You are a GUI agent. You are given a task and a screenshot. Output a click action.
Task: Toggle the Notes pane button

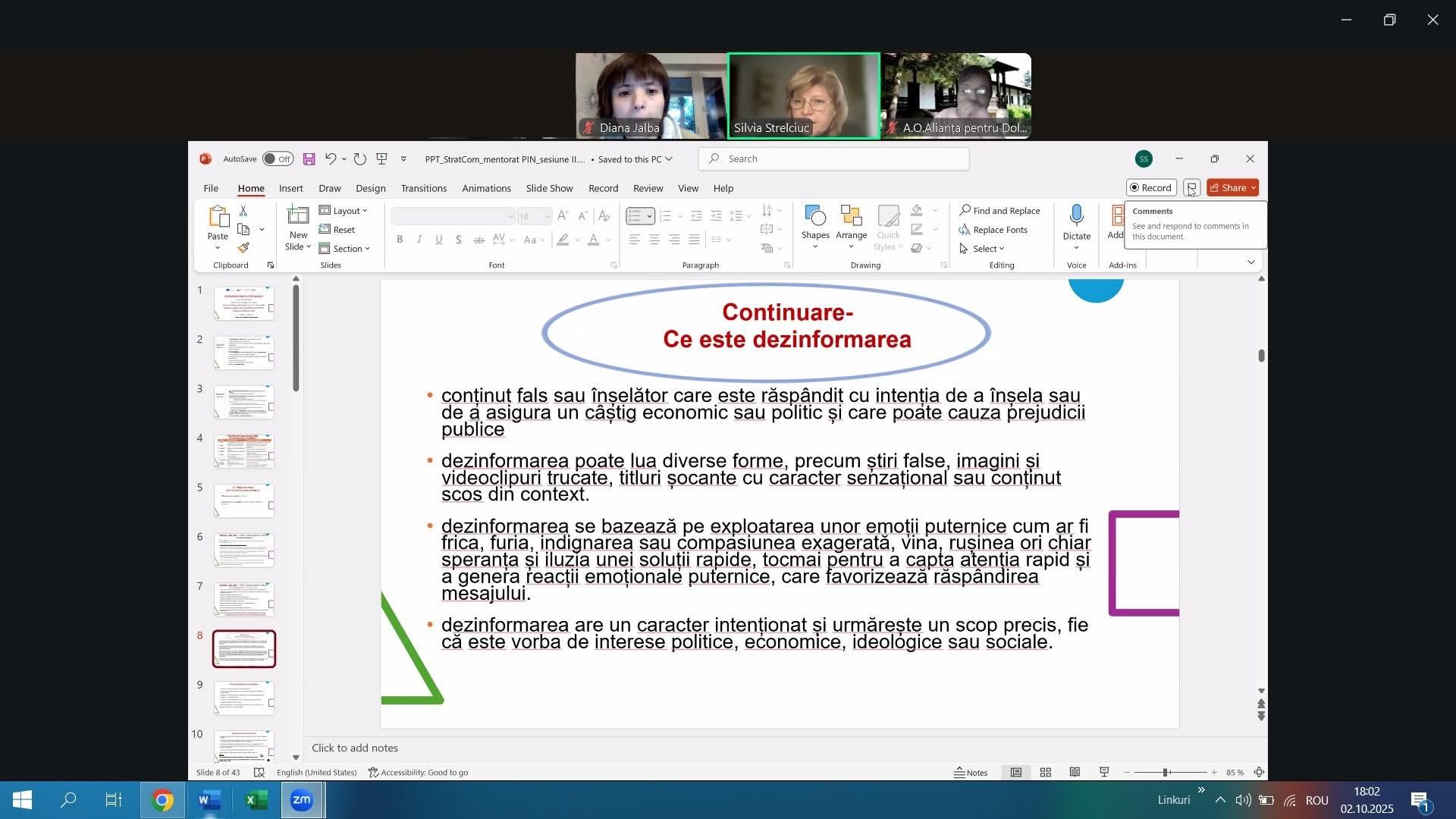tap(971, 772)
